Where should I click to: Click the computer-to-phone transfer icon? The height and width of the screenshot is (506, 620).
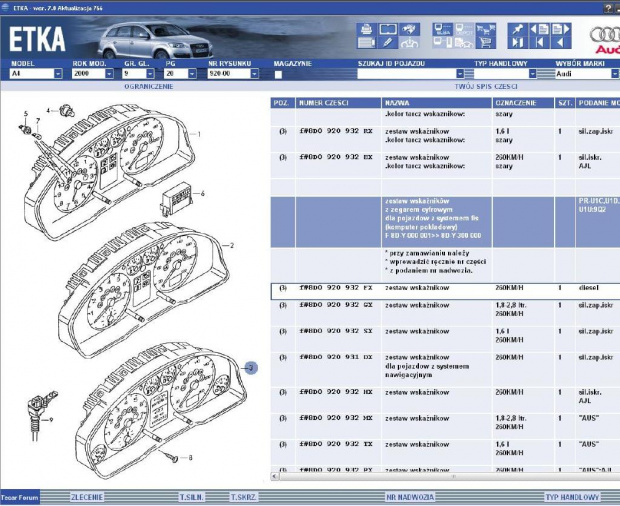coord(442,42)
